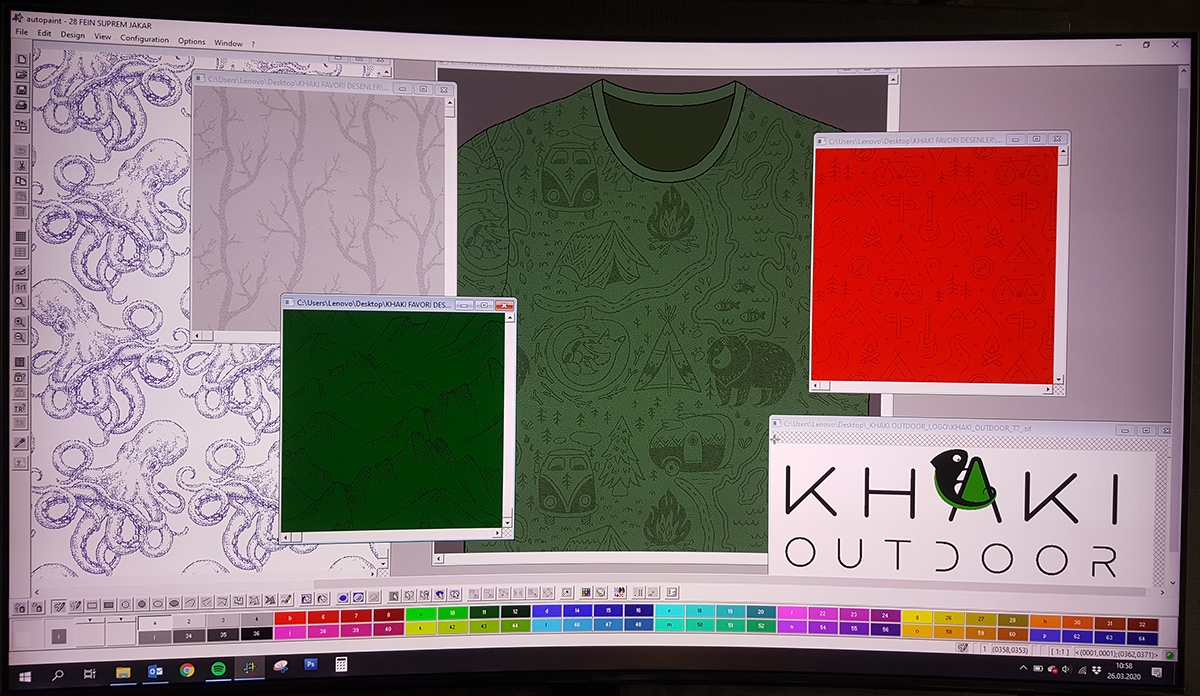
Task: Open the Design menu
Action: point(73,34)
